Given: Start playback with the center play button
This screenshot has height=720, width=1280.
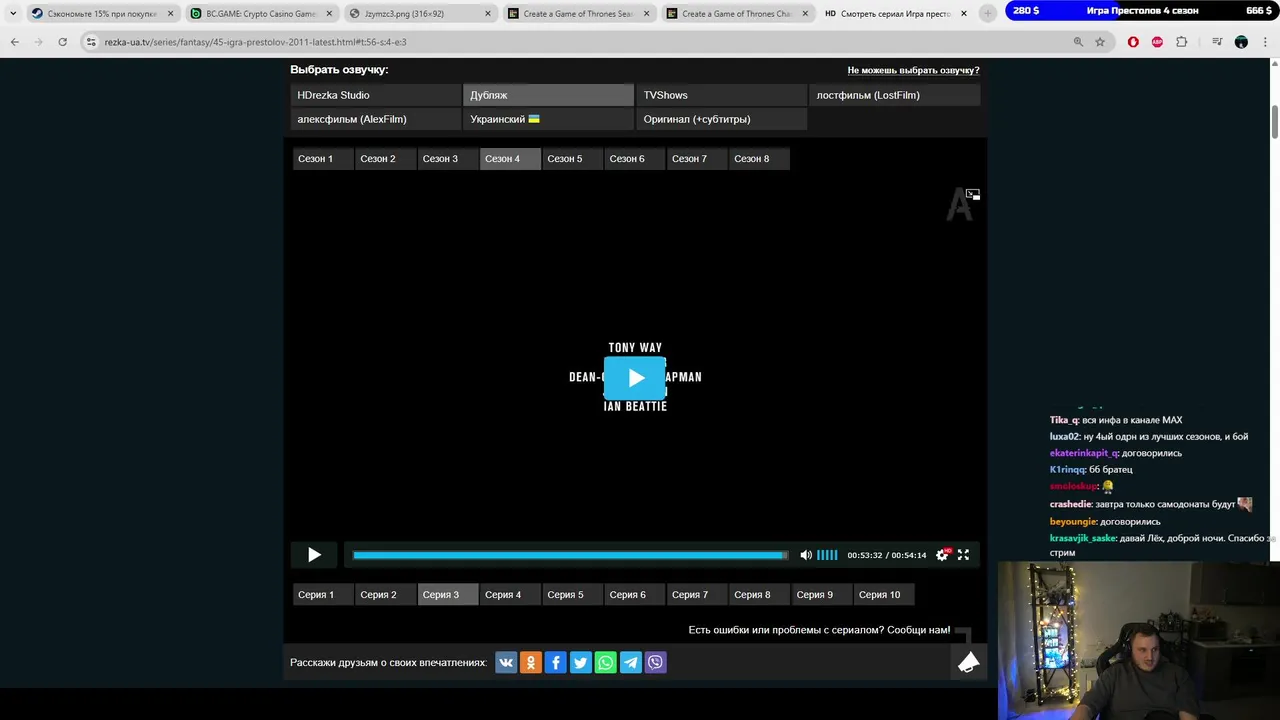Looking at the screenshot, I should click(635, 378).
